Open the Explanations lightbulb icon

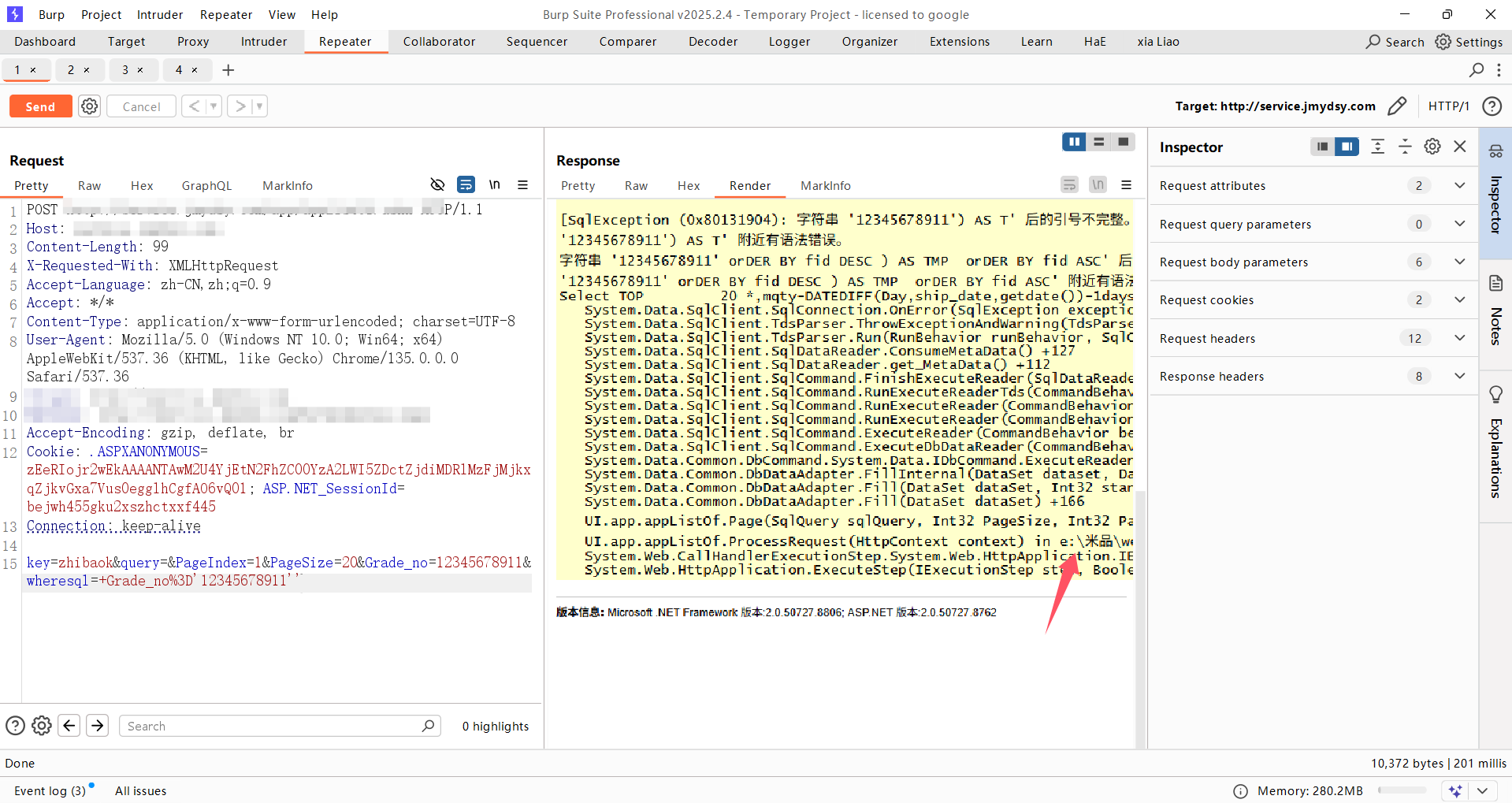click(x=1495, y=394)
